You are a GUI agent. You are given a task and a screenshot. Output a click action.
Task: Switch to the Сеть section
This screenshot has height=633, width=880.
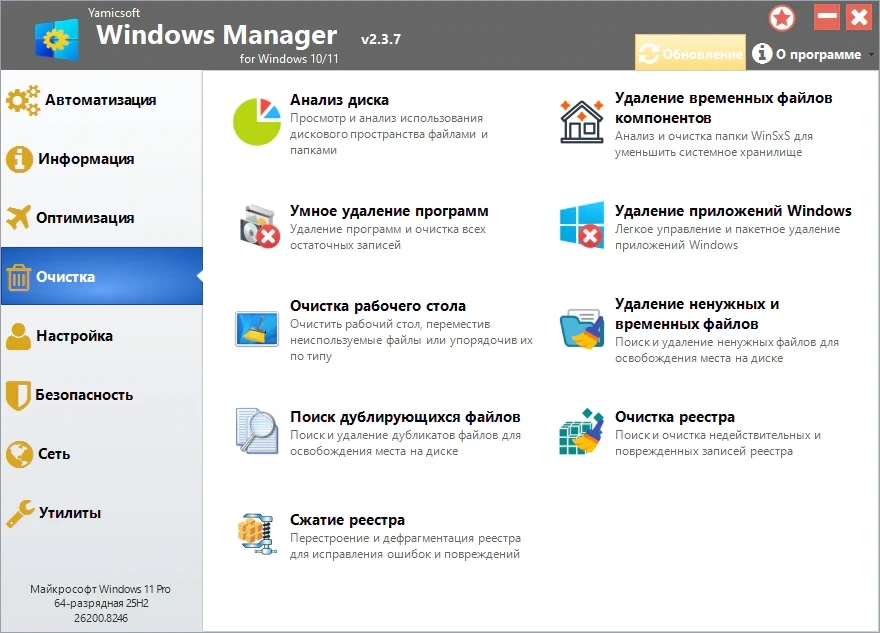click(101, 453)
